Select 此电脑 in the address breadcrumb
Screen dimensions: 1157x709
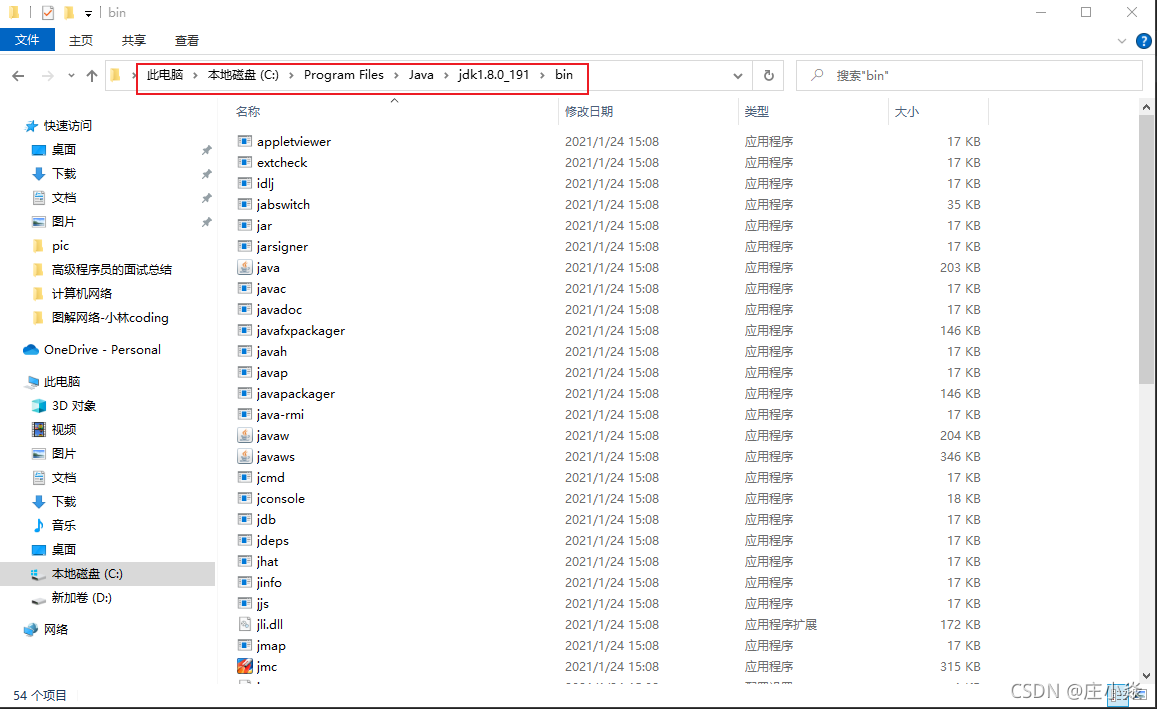tap(165, 75)
